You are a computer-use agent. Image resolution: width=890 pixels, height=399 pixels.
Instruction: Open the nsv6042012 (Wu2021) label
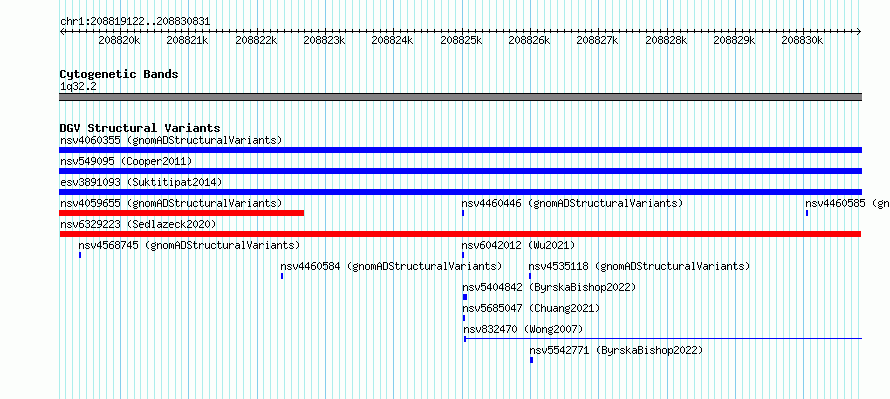point(518,245)
